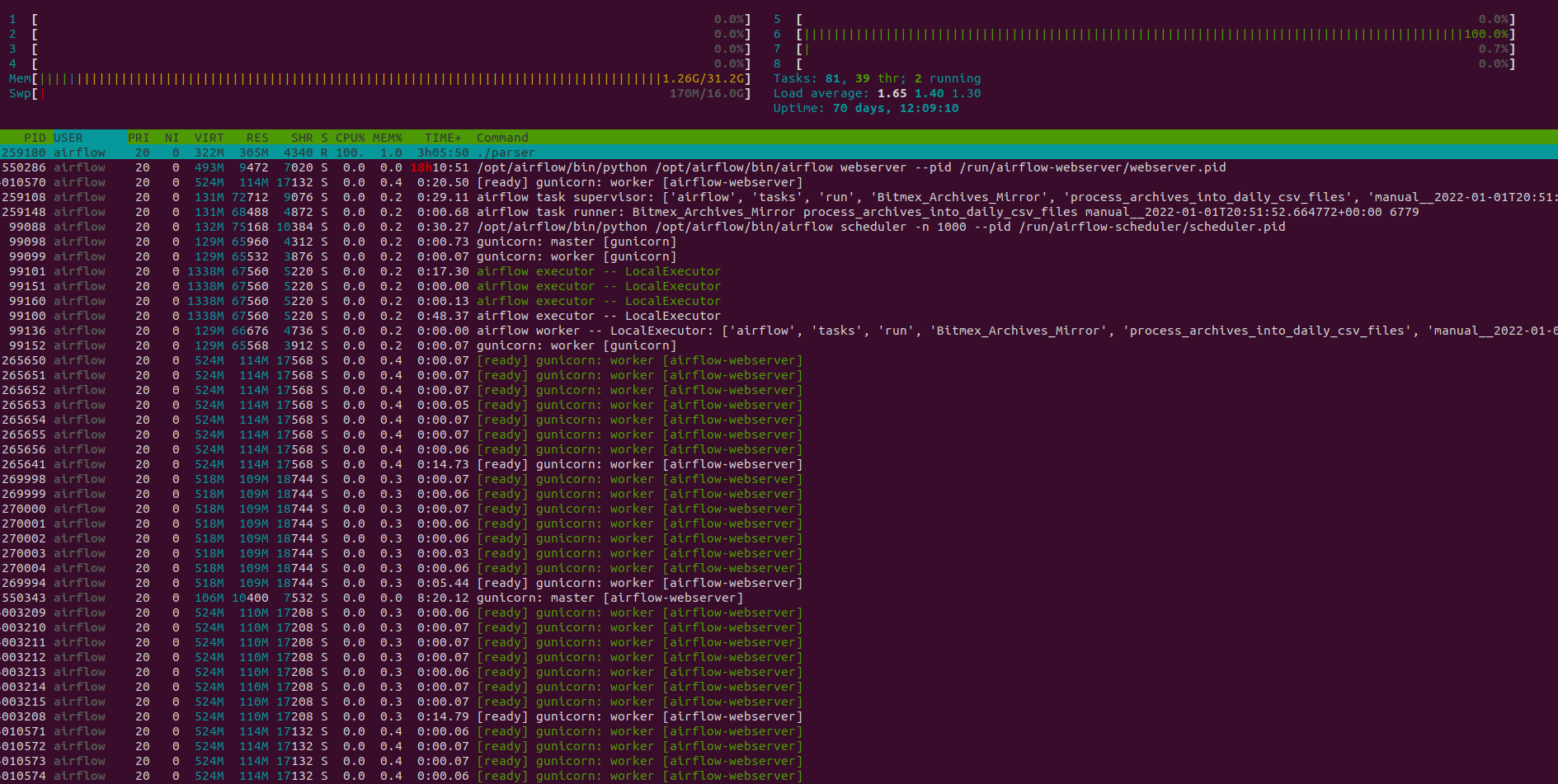Select process 265650 gunicorn worker row
Screen dimensions: 1558x784
pos(779,360)
